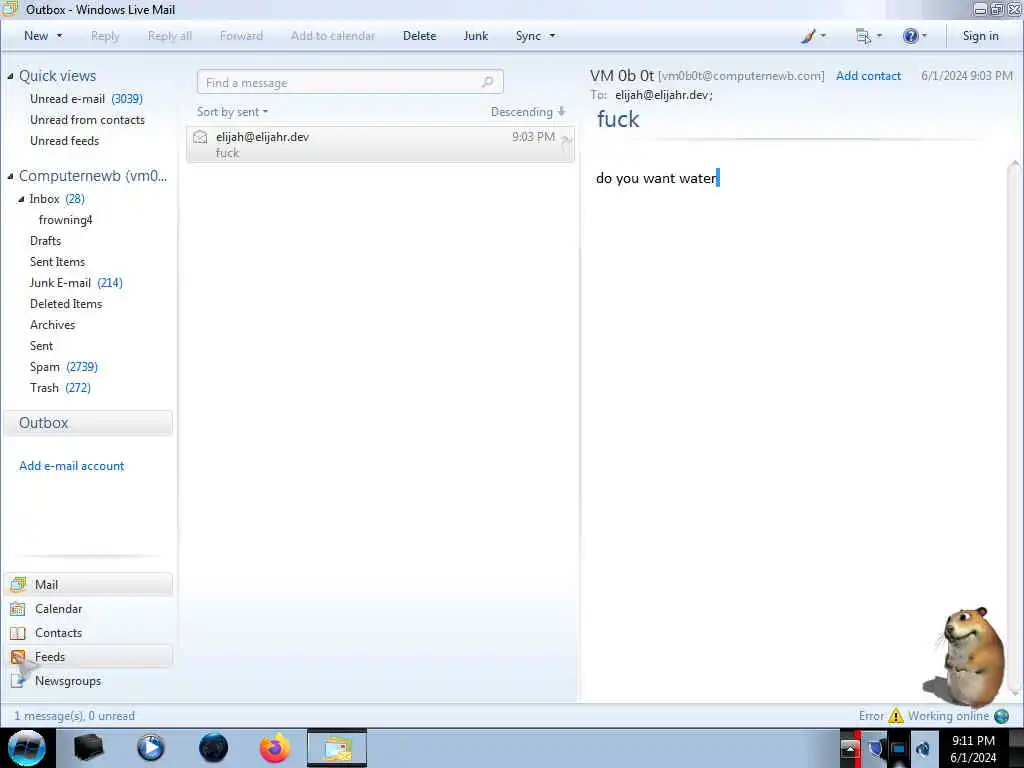The height and width of the screenshot is (768, 1024).
Task: Open the Sync dropdown arrow
Action: click(552, 36)
